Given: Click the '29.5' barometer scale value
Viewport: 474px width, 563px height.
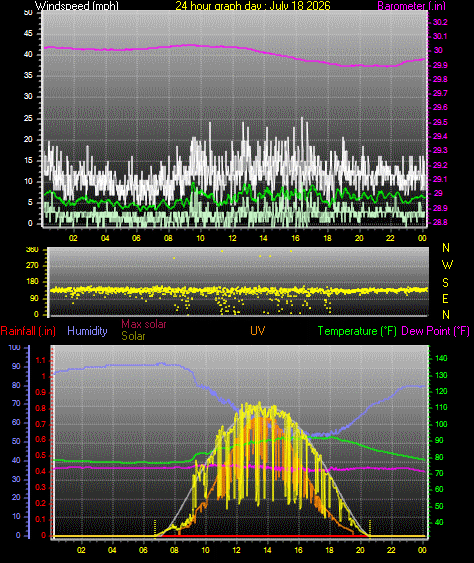Looking at the screenshot, I should 440,122.
